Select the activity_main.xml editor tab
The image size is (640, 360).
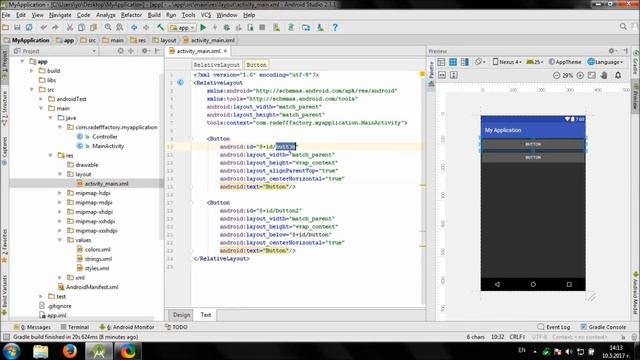(x=198, y=51)
